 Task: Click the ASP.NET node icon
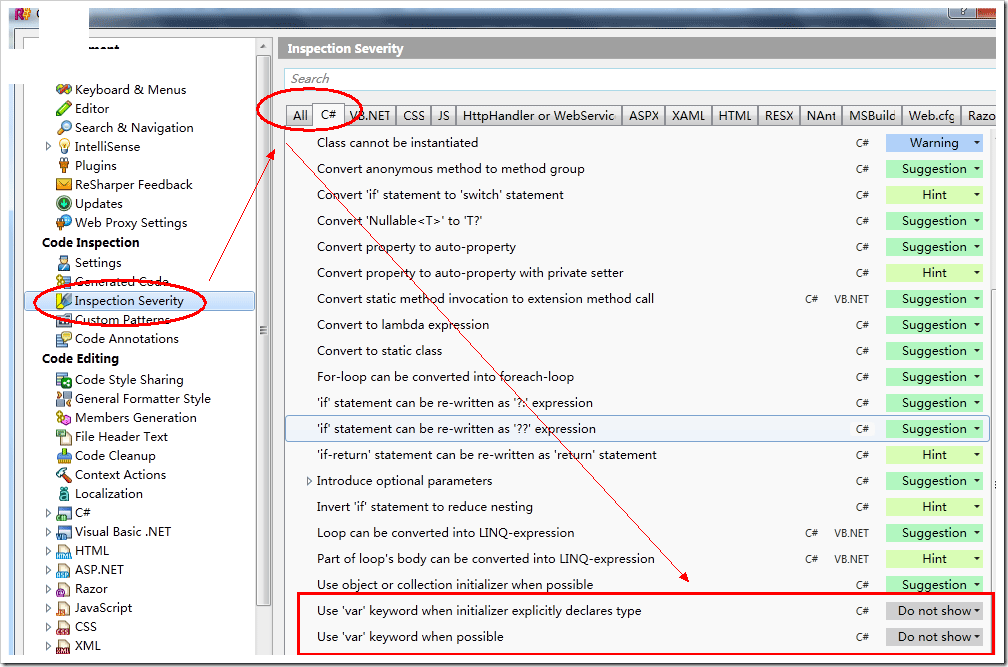64,570
